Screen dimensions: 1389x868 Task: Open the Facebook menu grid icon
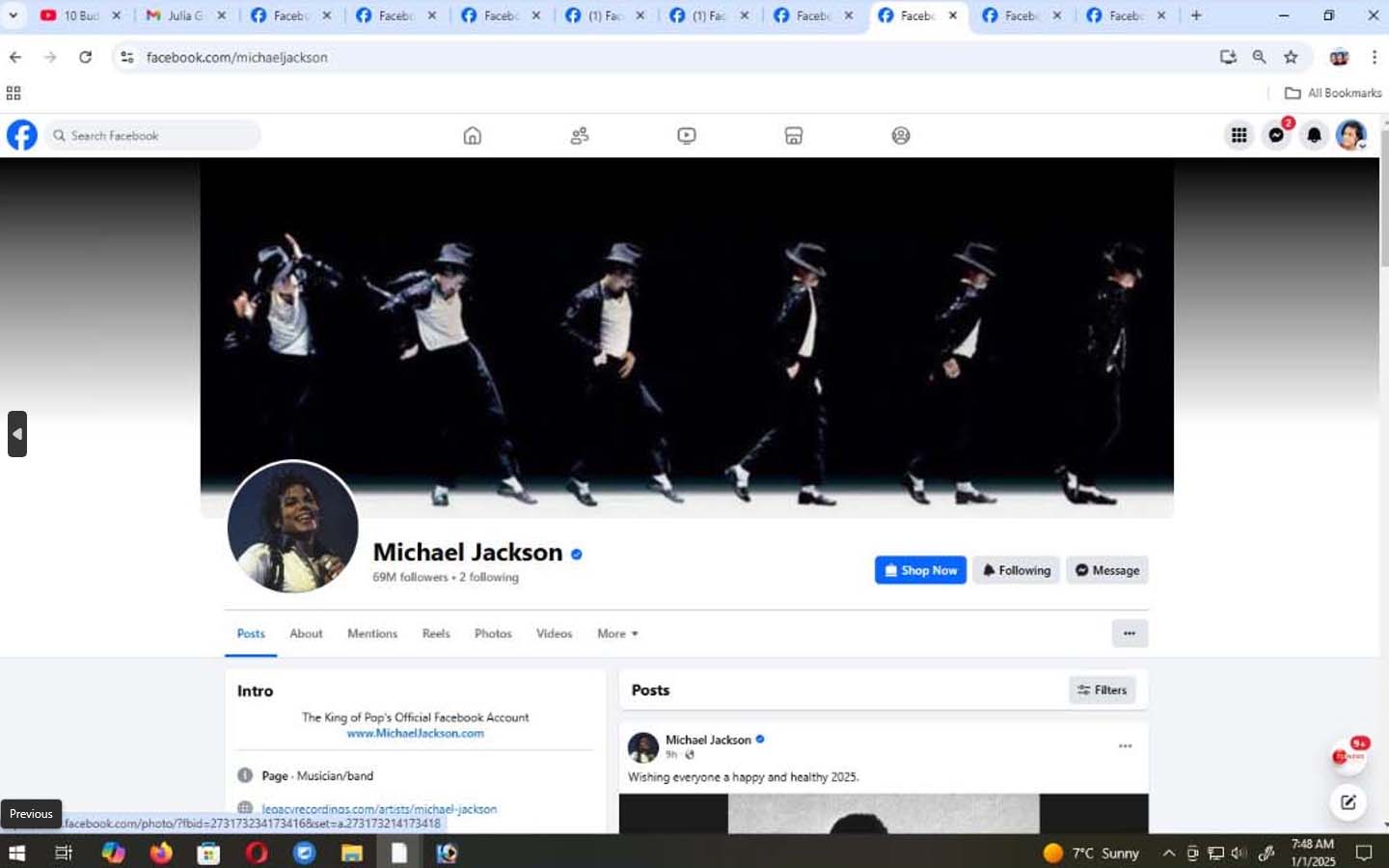1239,135
